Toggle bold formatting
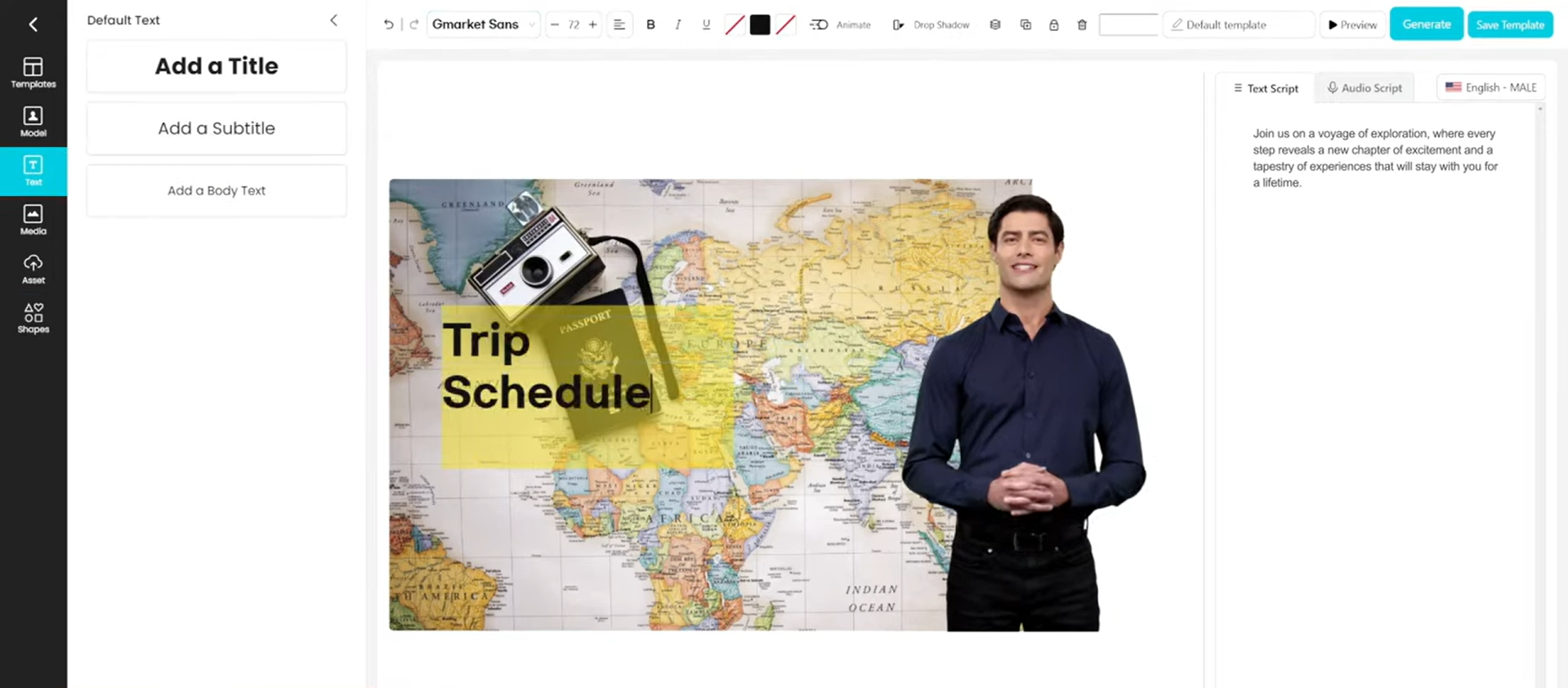The height and width of the screenshot is (688, 1568). click(x=650, y=25)
